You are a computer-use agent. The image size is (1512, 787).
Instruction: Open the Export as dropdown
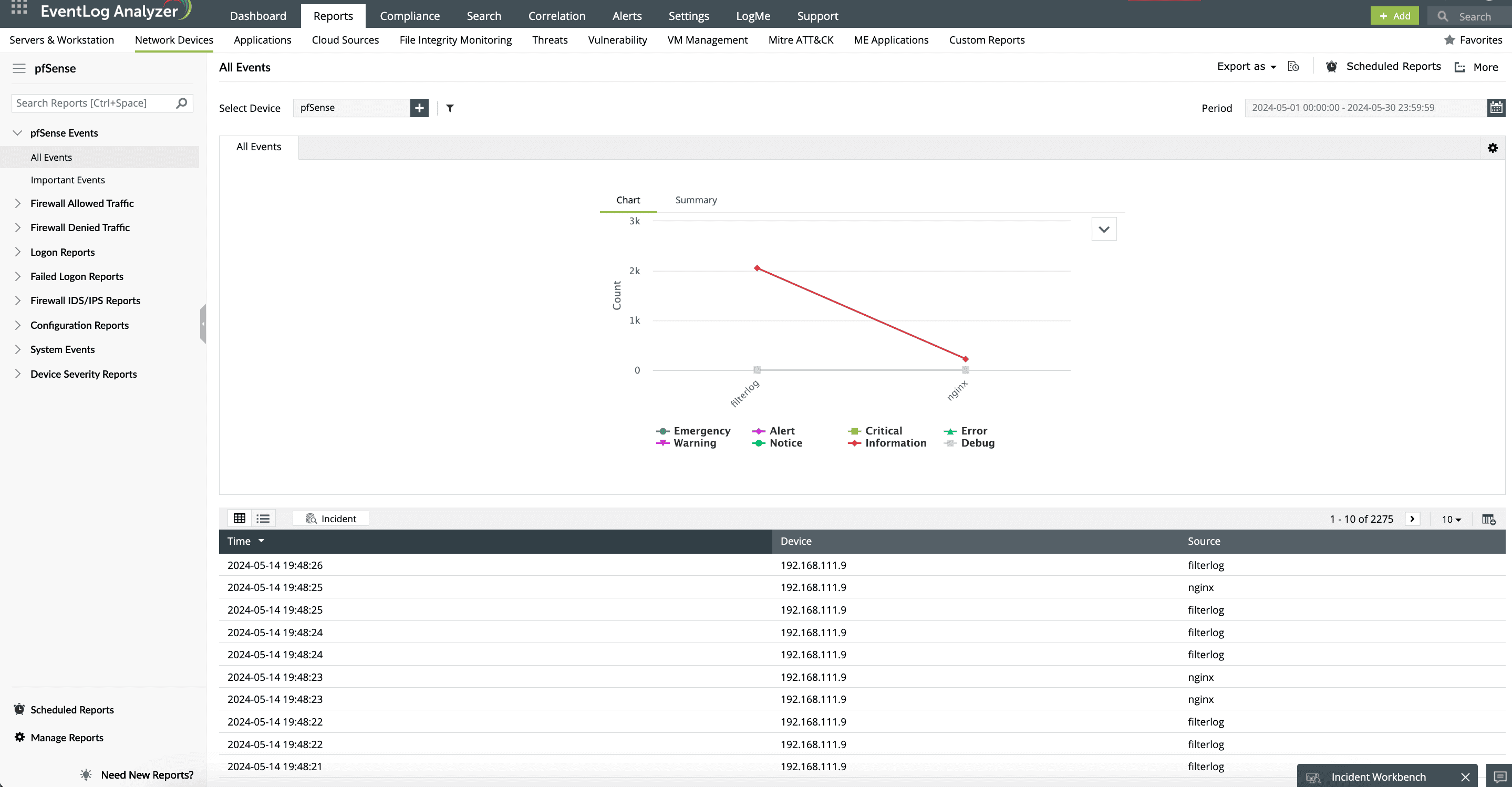coord(1246,66)
